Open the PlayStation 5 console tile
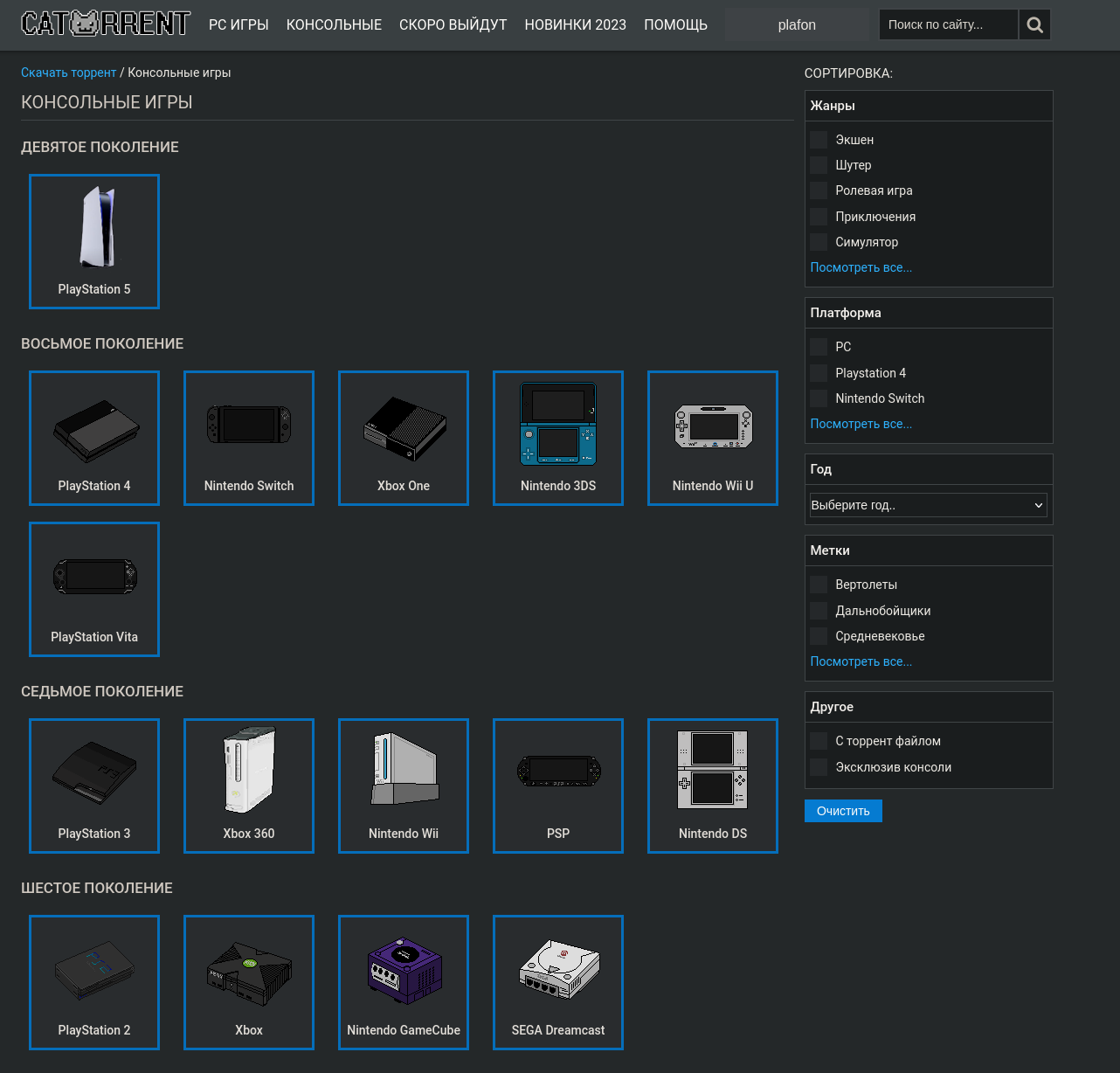The width and height of the screenshot is (1120, 1073). coord(94,241)
